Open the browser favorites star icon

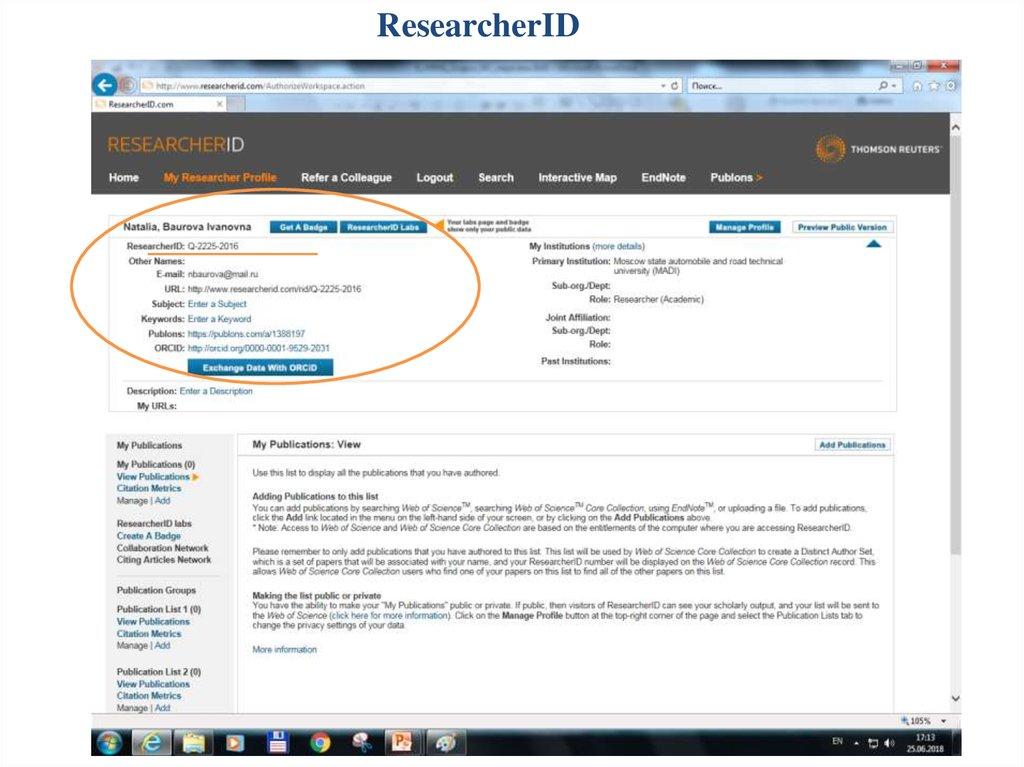(933, 86)
